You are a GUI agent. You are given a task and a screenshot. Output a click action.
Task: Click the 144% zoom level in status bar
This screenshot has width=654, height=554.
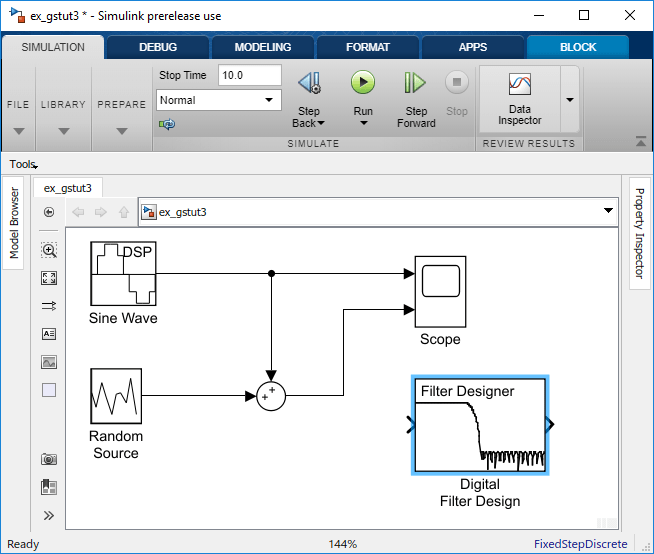coord(342,544)
